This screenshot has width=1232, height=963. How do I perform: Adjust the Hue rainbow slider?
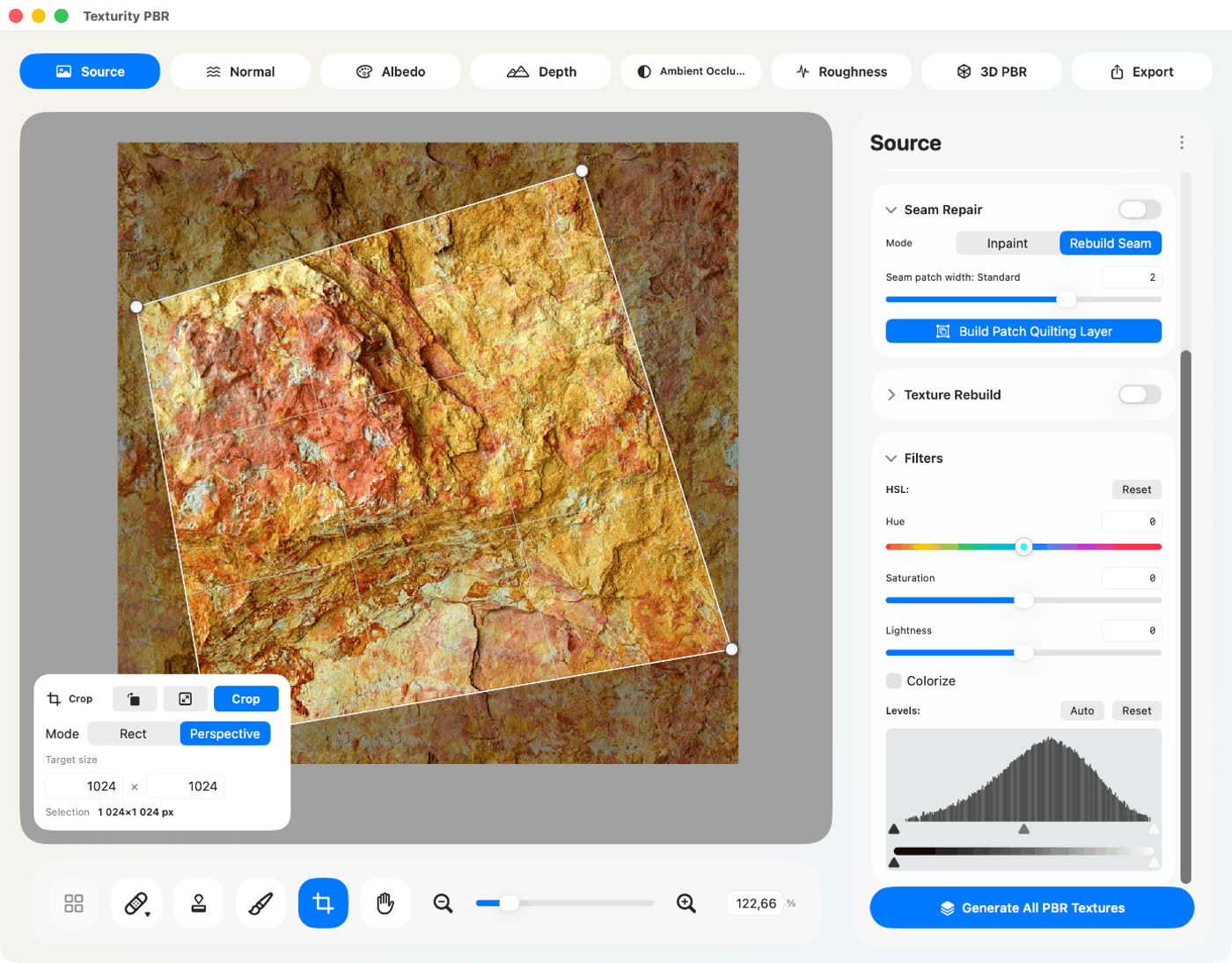tap(1023, 547)
